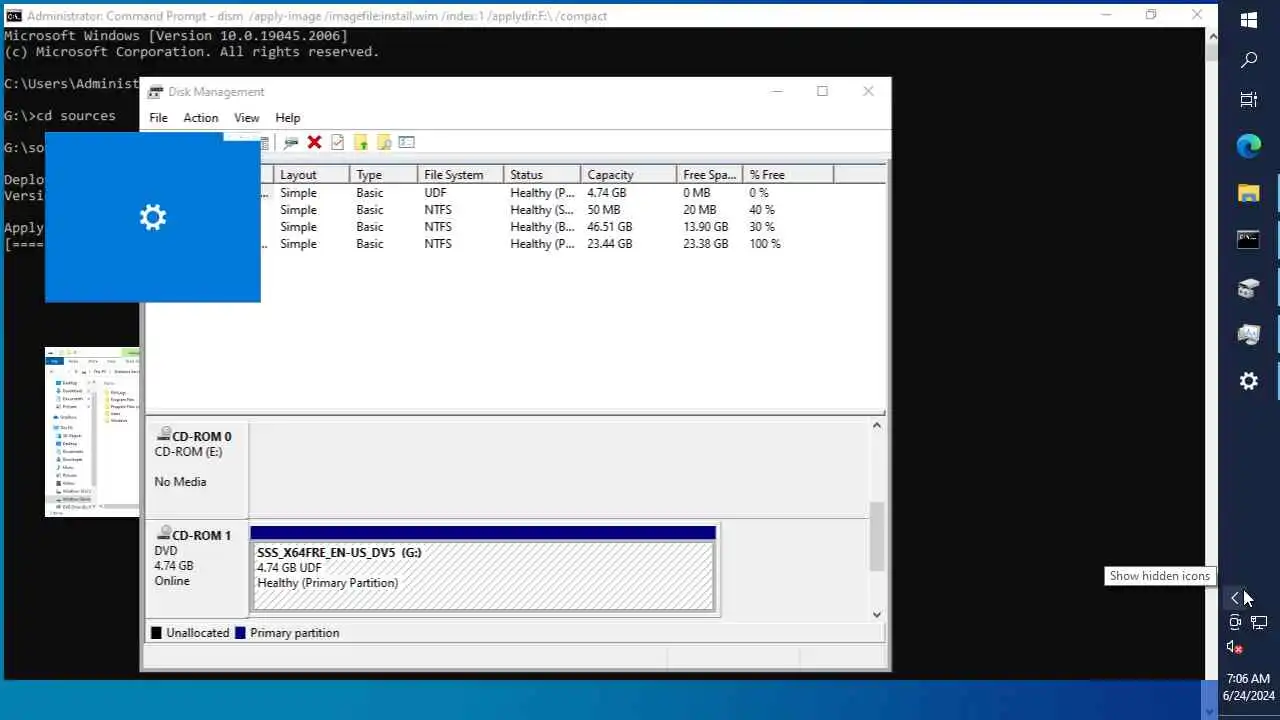Viewport: 1280px width, 720px height.
Task: Open File Explorer from the taskbar
Action: pyautogui.click(x=1249, y=193)
